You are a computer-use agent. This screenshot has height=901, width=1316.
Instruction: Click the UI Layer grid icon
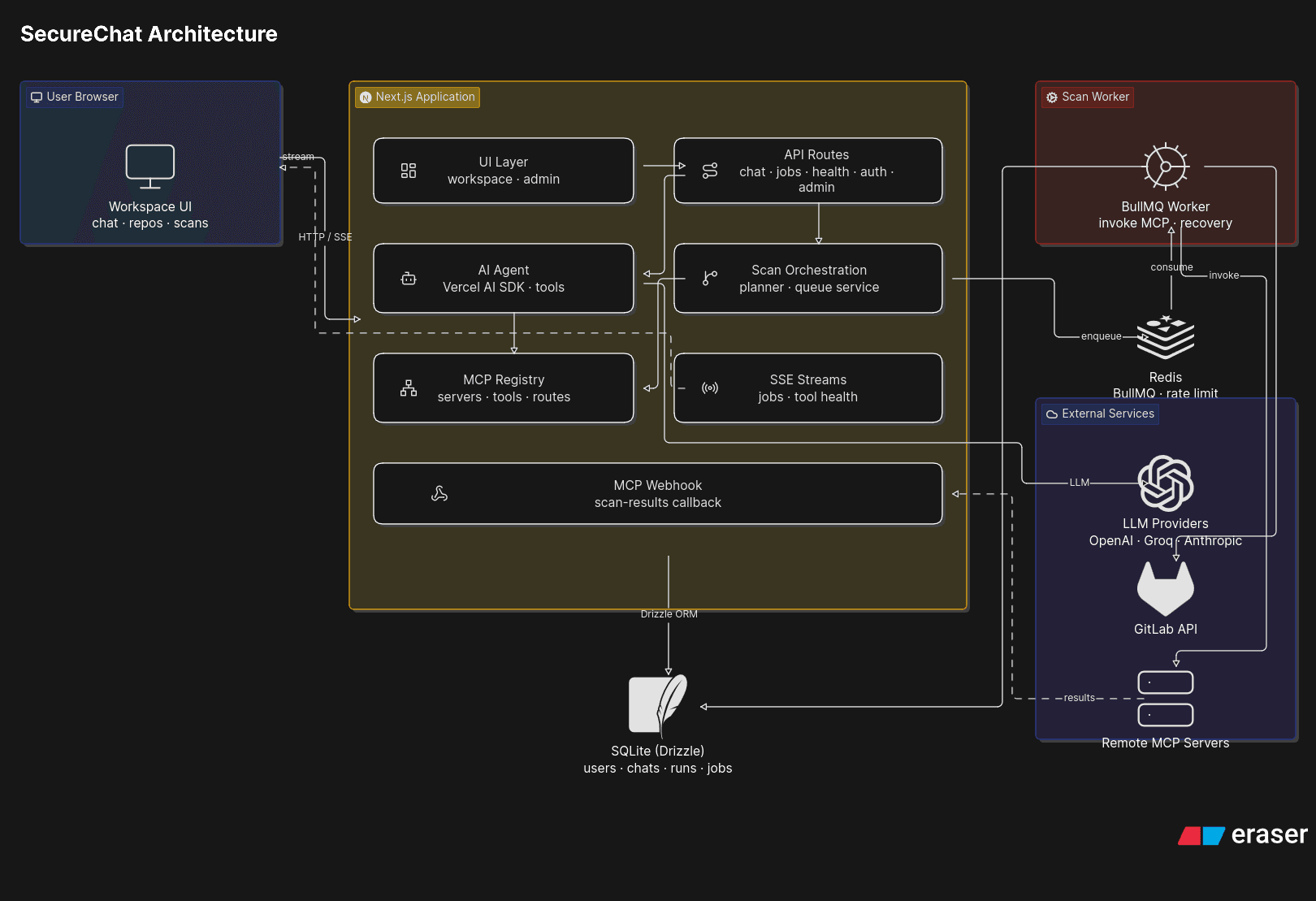pyautogui.click(x=409, y=171)
